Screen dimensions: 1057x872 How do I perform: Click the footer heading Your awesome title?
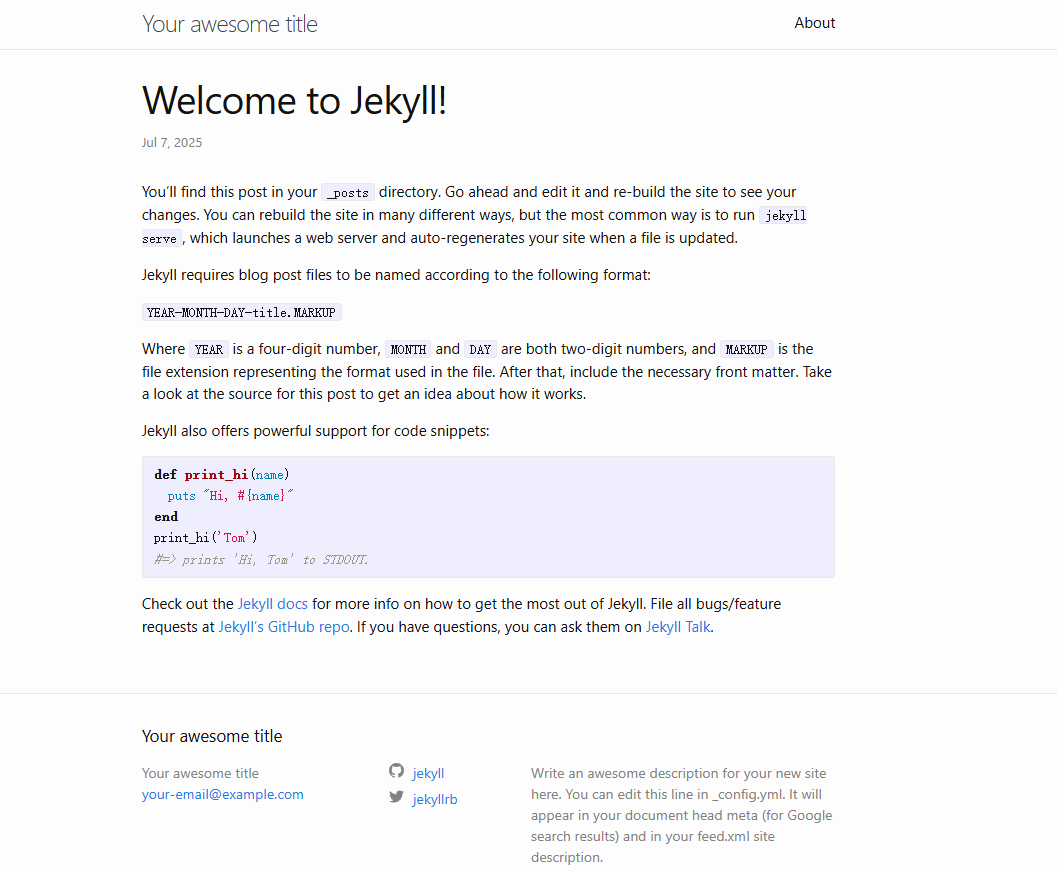point(212,736)
